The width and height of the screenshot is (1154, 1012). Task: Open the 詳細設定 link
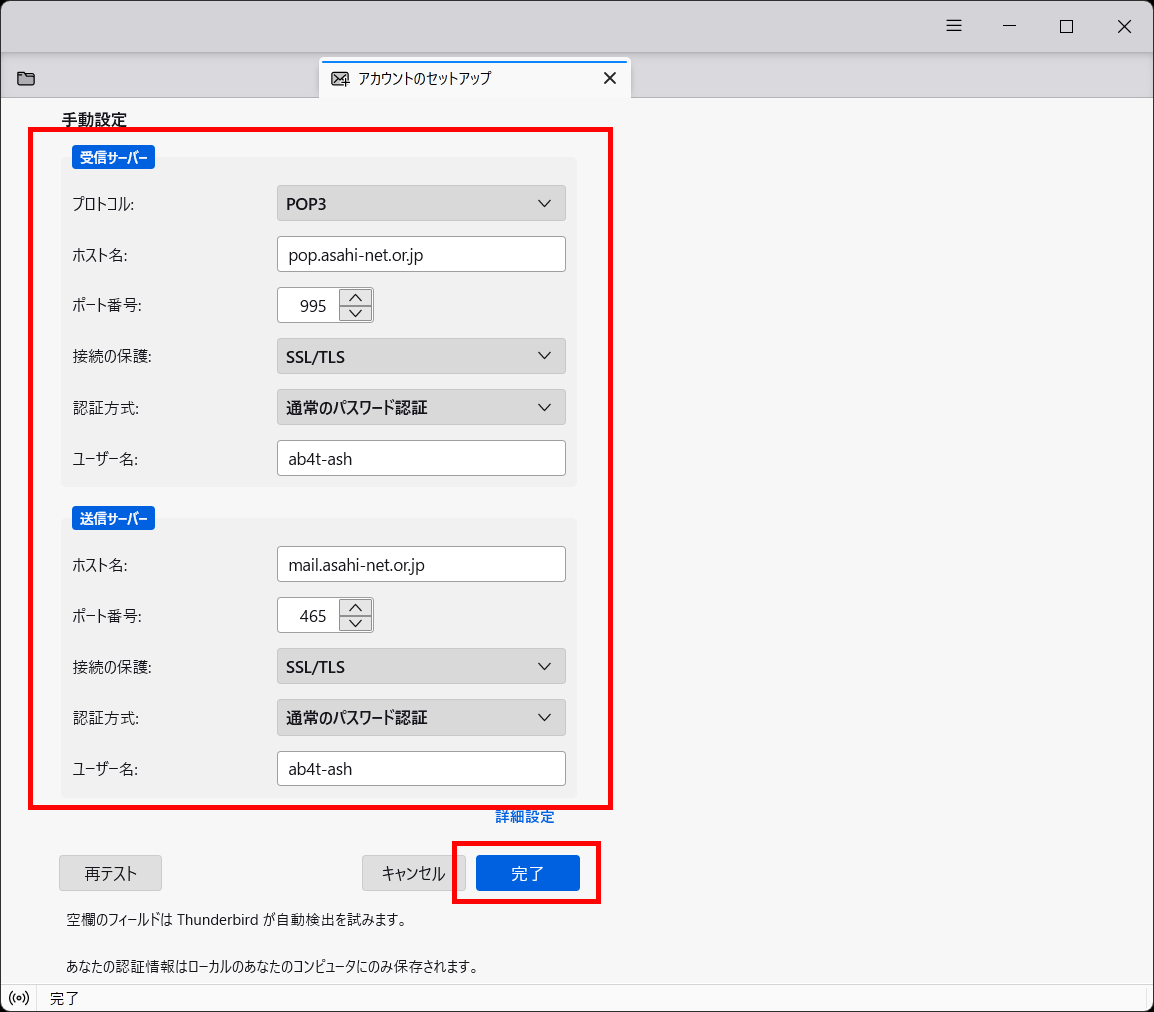[525, 817]
